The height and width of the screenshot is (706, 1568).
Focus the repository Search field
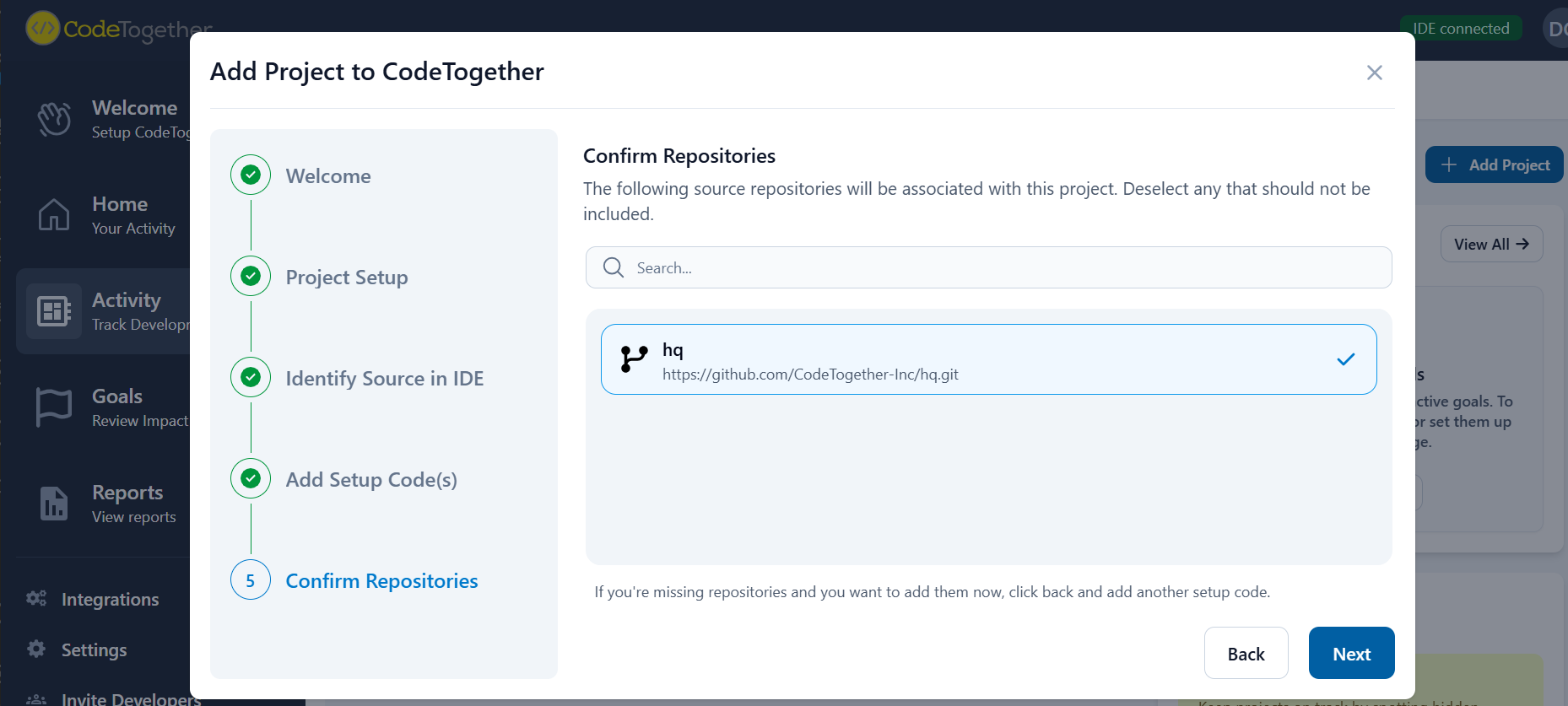[x=988, y=267]
